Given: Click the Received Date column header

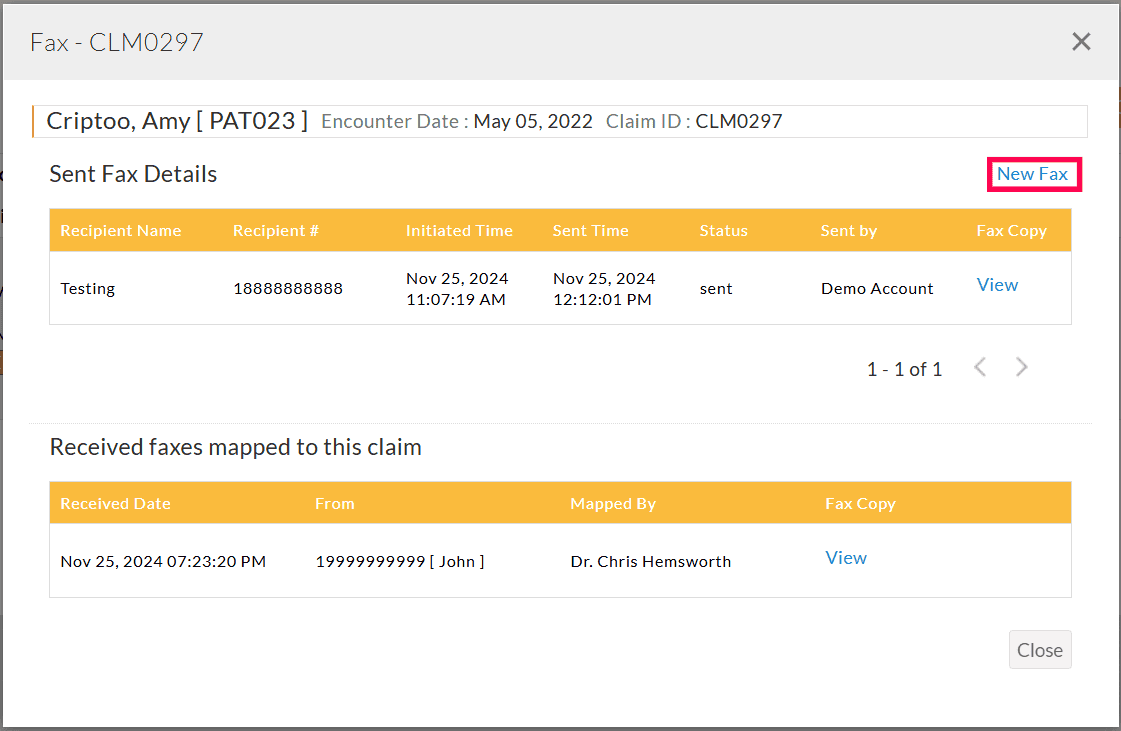Looking at the screenshot, I should 115,504.
